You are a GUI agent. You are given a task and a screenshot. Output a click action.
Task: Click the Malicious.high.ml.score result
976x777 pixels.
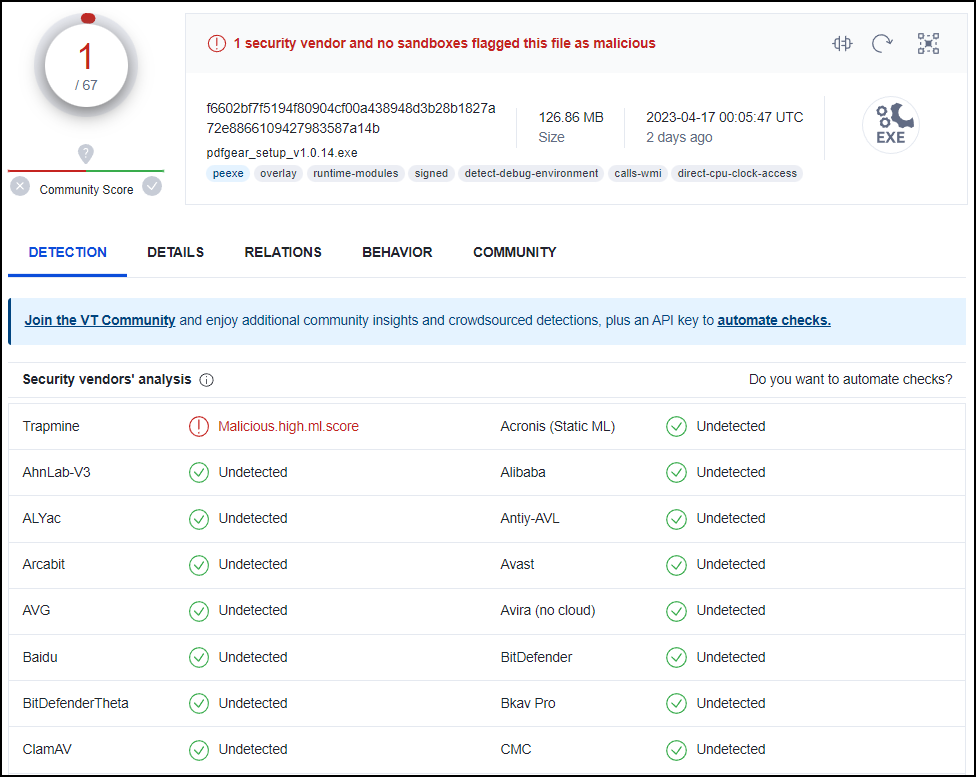pos(288,426)
